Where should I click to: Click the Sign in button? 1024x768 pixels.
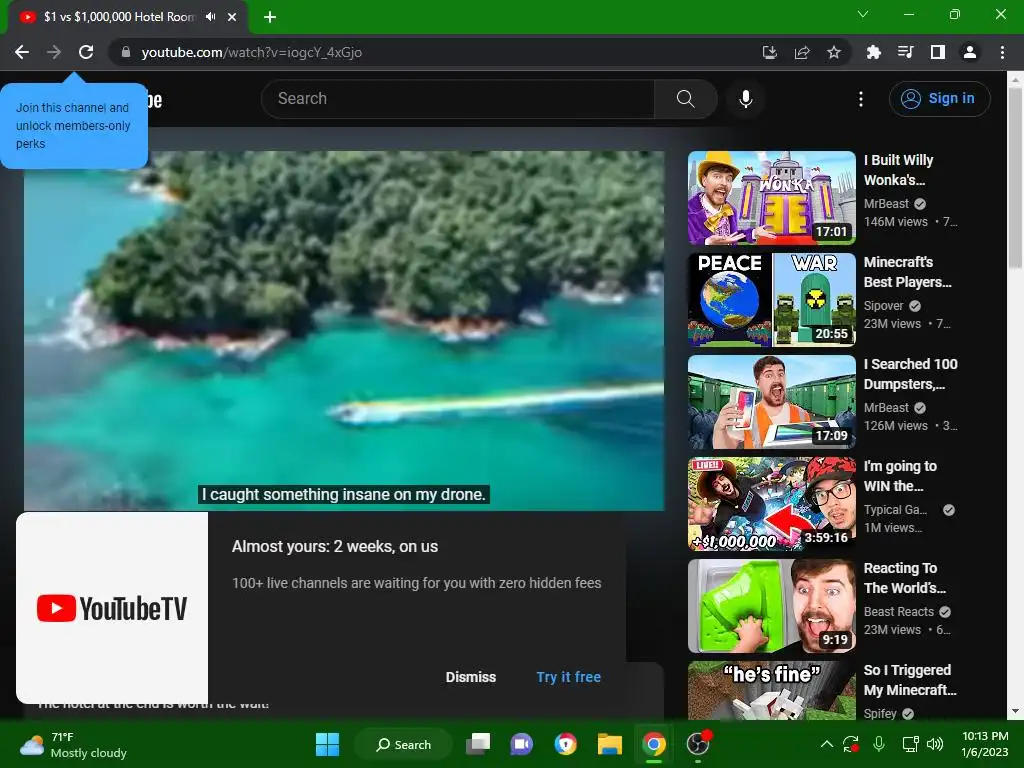pyautogui.click(x=939, y=99)
